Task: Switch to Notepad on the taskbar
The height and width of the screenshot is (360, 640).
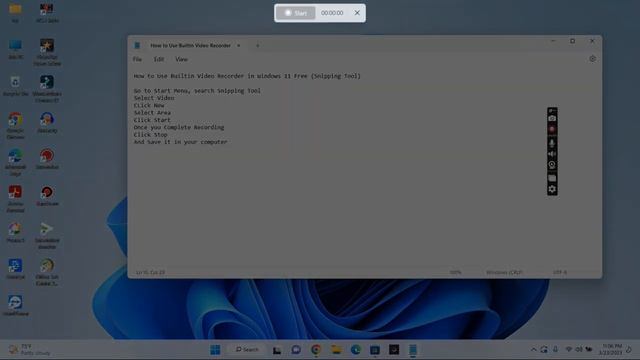Action: (x=413, y=350)
